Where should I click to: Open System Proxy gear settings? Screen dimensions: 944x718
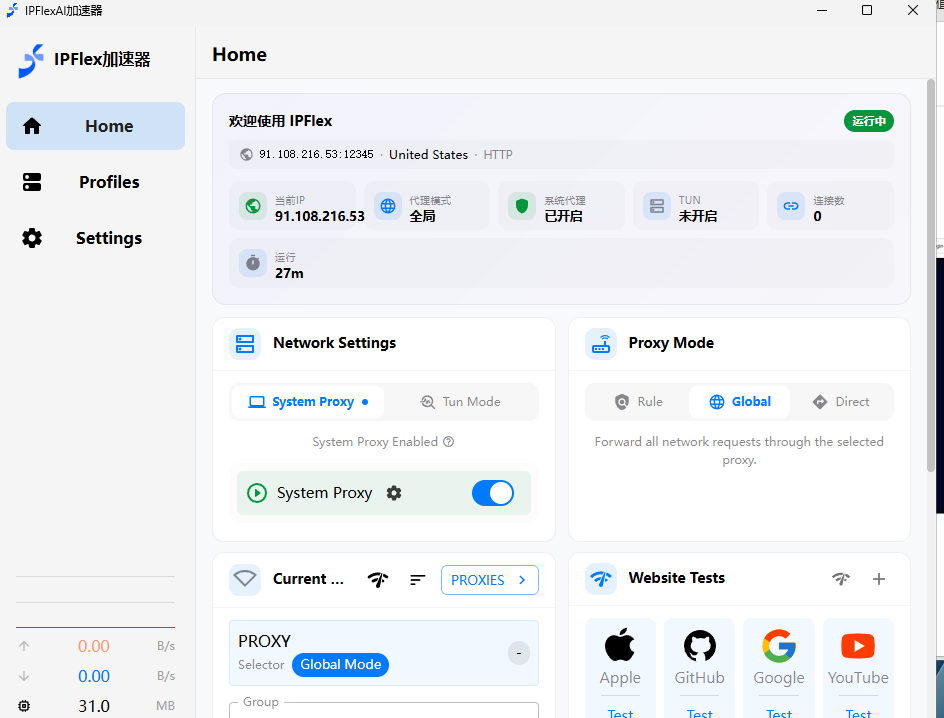[x=394, y=493]
